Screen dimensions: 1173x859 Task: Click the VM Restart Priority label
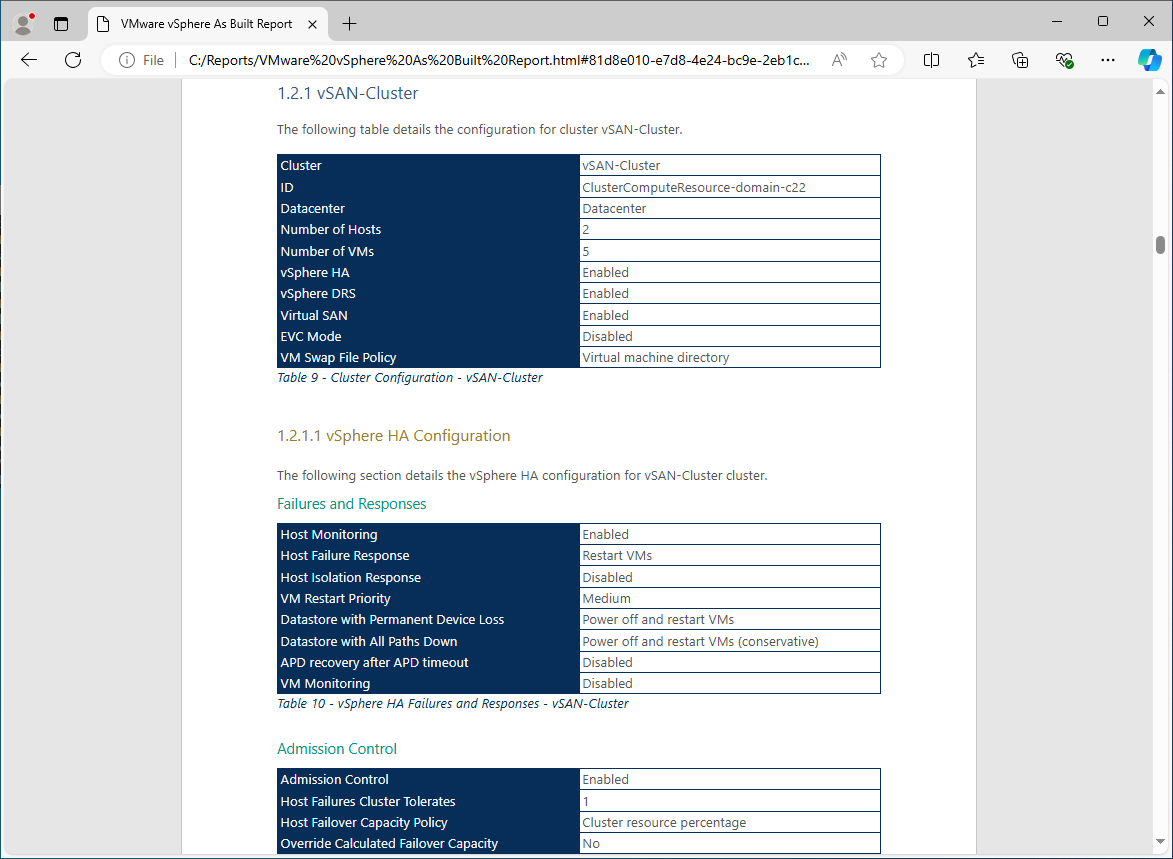click(335, 599)
